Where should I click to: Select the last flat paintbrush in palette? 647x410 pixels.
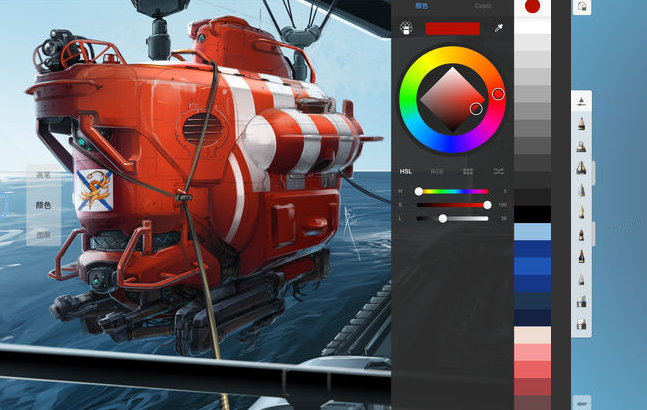click(x=581, y=324)
